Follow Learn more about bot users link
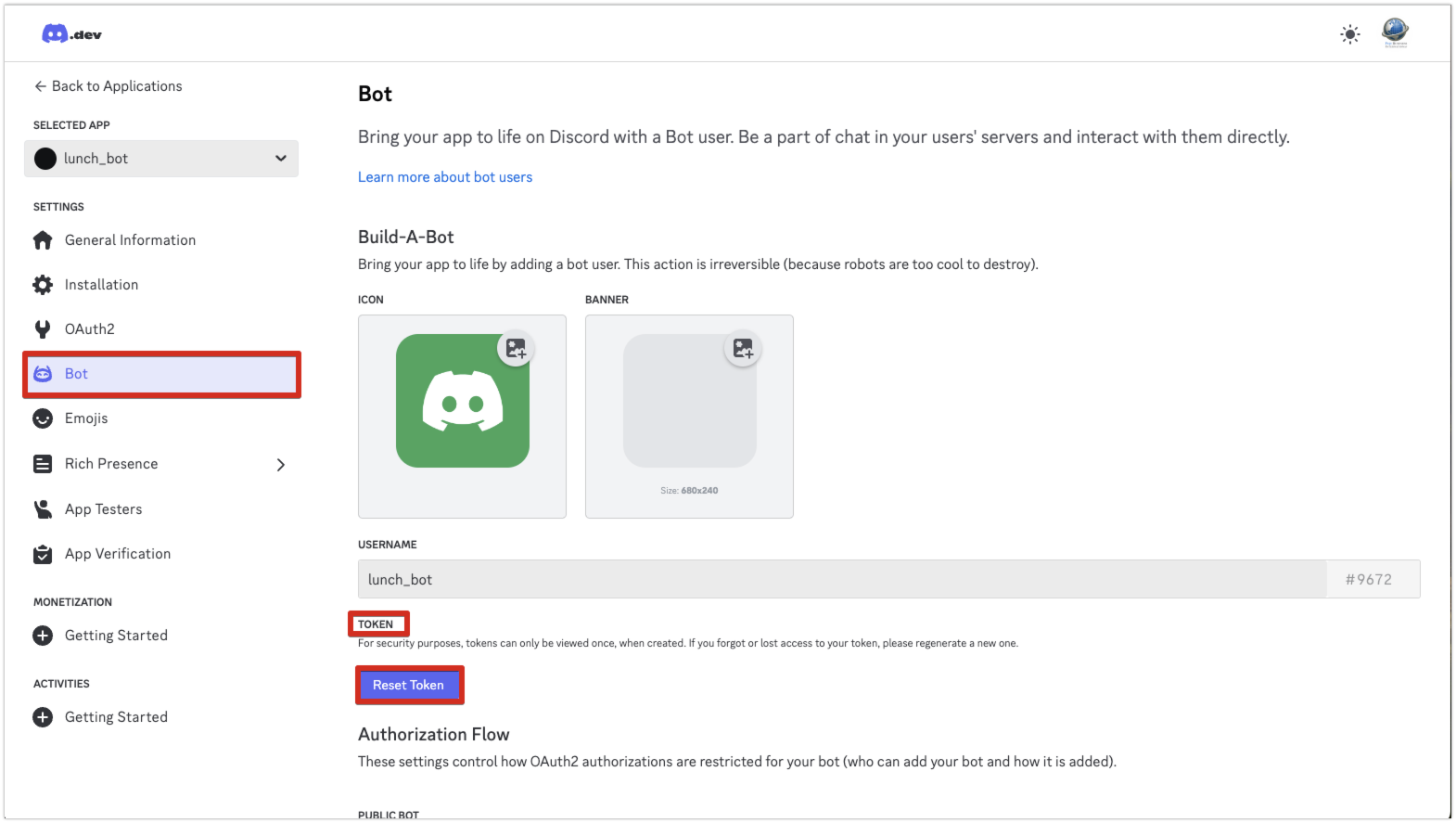The width and height of the screenshot is (1456, 823). [445, 177]
